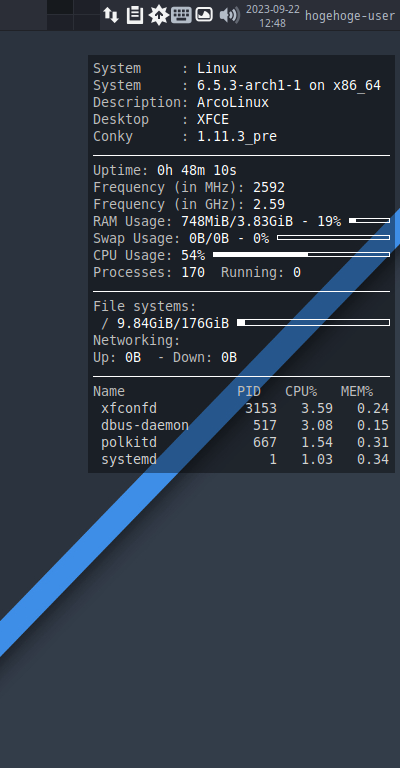Click the Down: 0B network value
Viewport: 400px width, 768px height.
tap(205, 358)
